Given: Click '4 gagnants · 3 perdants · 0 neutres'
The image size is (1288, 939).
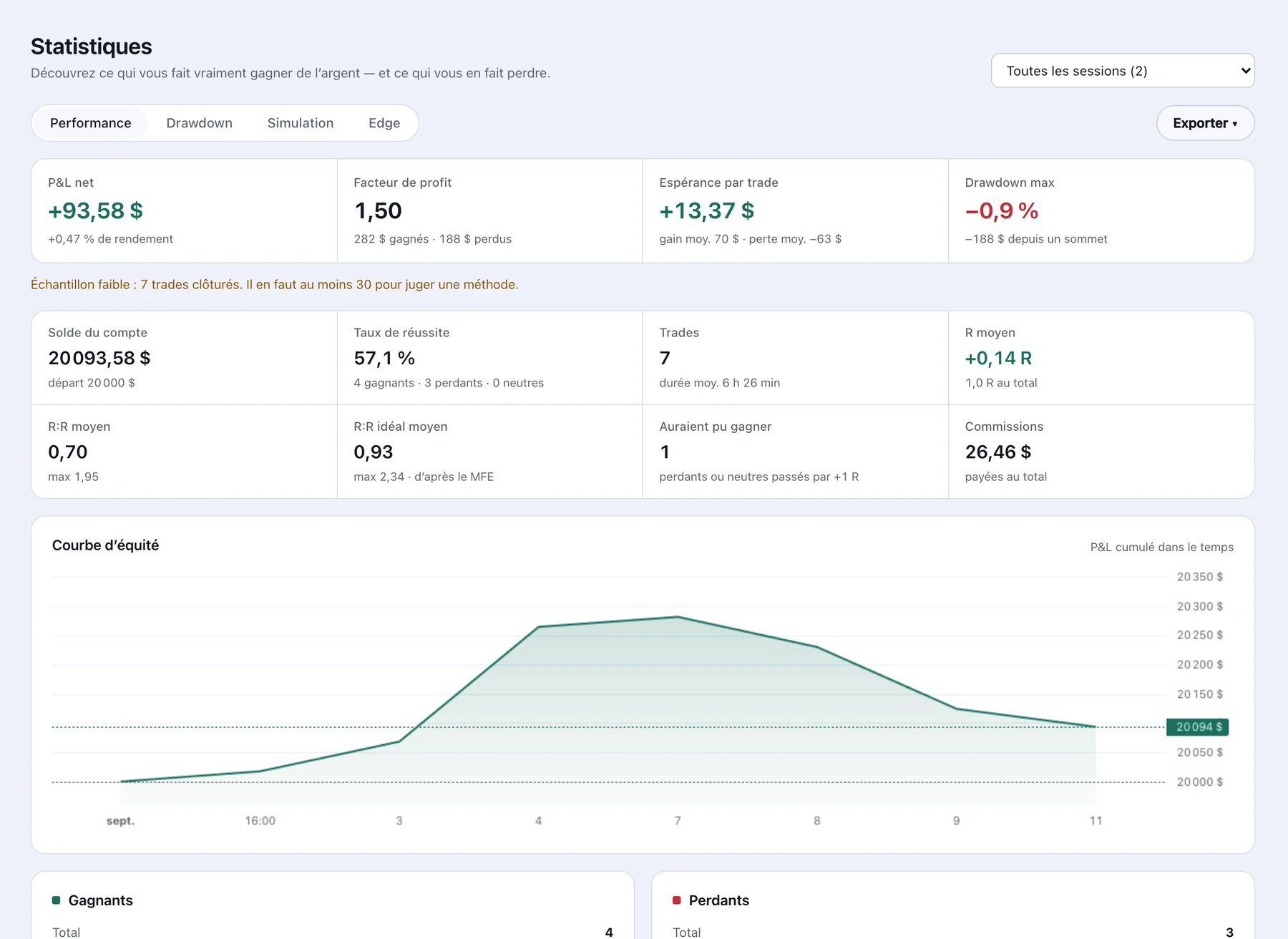Looking at the screenshot, I should pyautogui.click(x=449, y=383).
